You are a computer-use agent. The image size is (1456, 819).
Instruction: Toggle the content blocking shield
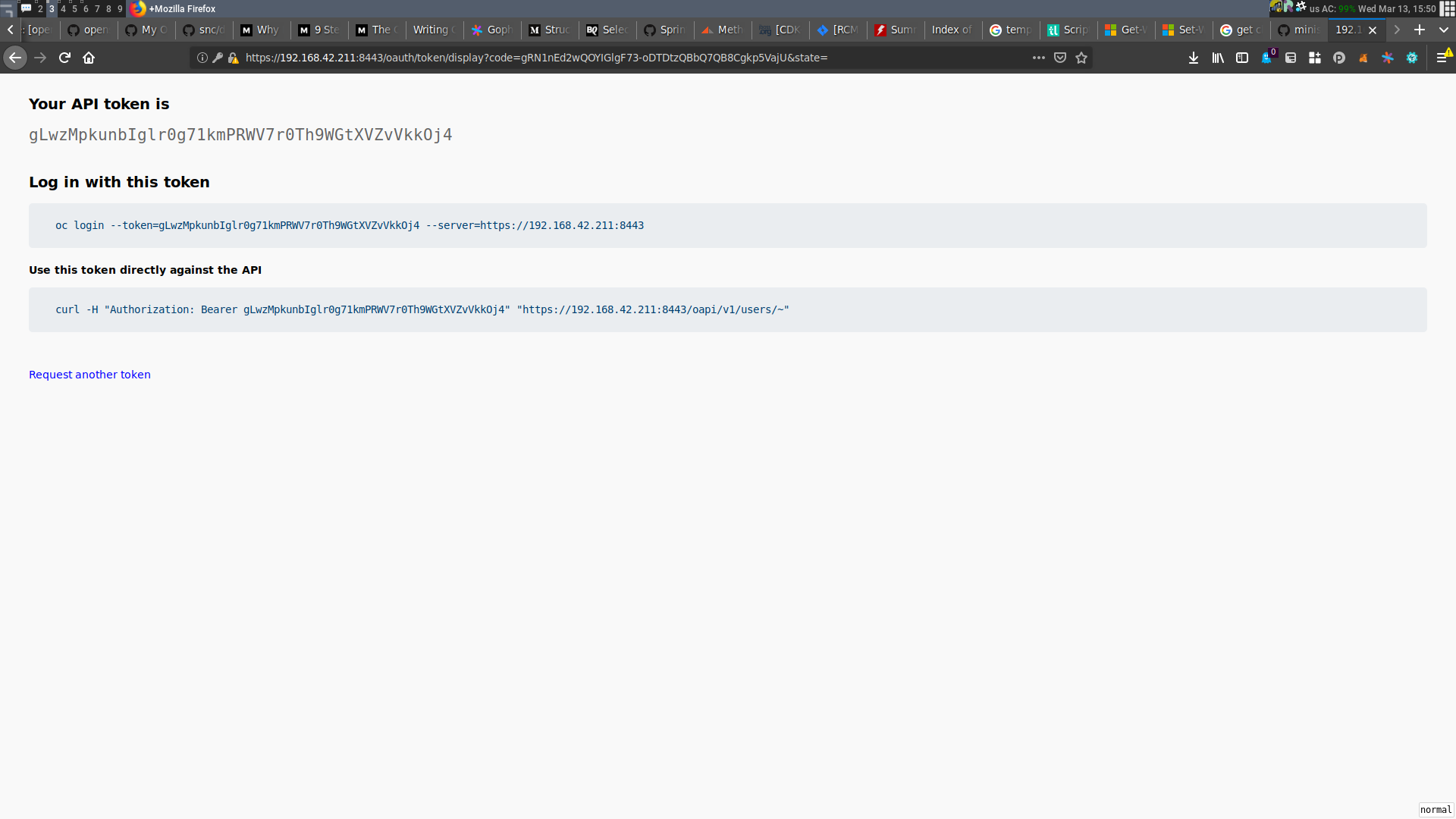(x=1060, y=58)
